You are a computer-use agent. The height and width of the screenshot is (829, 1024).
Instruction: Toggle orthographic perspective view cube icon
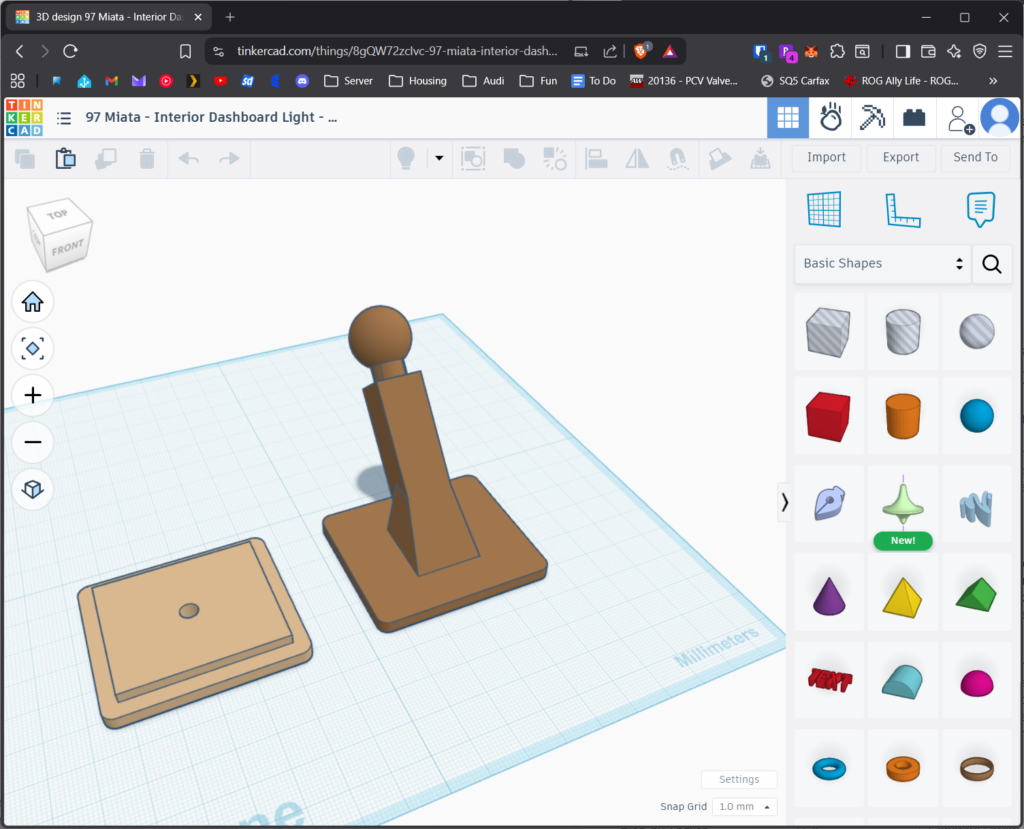[32, 489]
